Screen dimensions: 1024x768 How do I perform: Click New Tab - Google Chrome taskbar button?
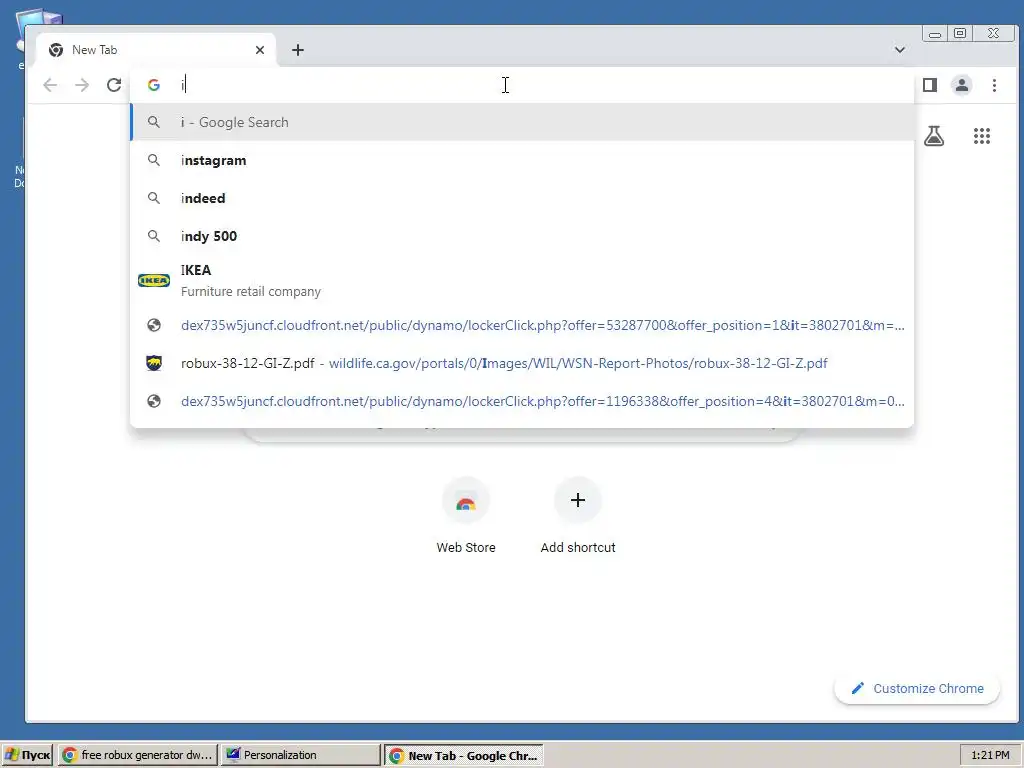[464, 755]
